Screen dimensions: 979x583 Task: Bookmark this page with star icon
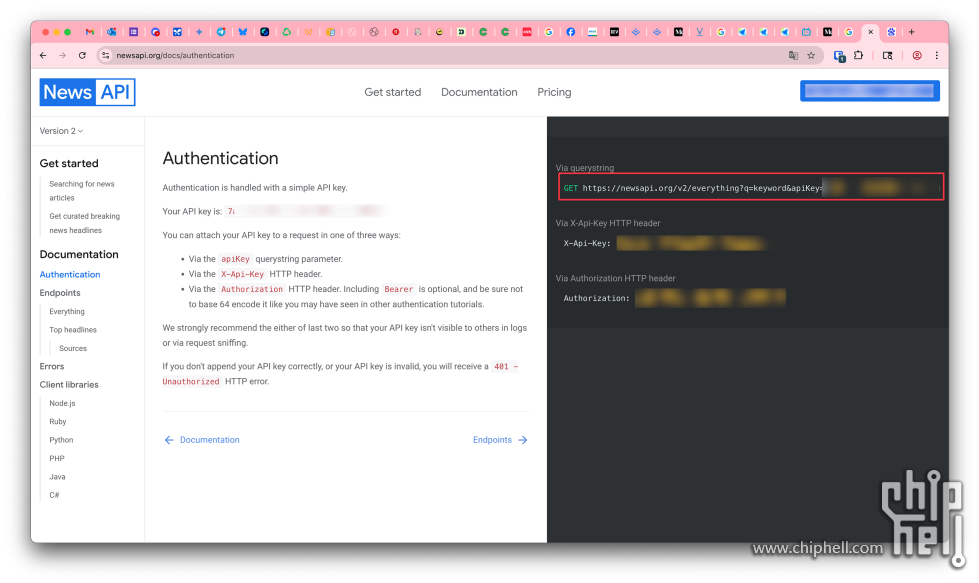[811, 56]
